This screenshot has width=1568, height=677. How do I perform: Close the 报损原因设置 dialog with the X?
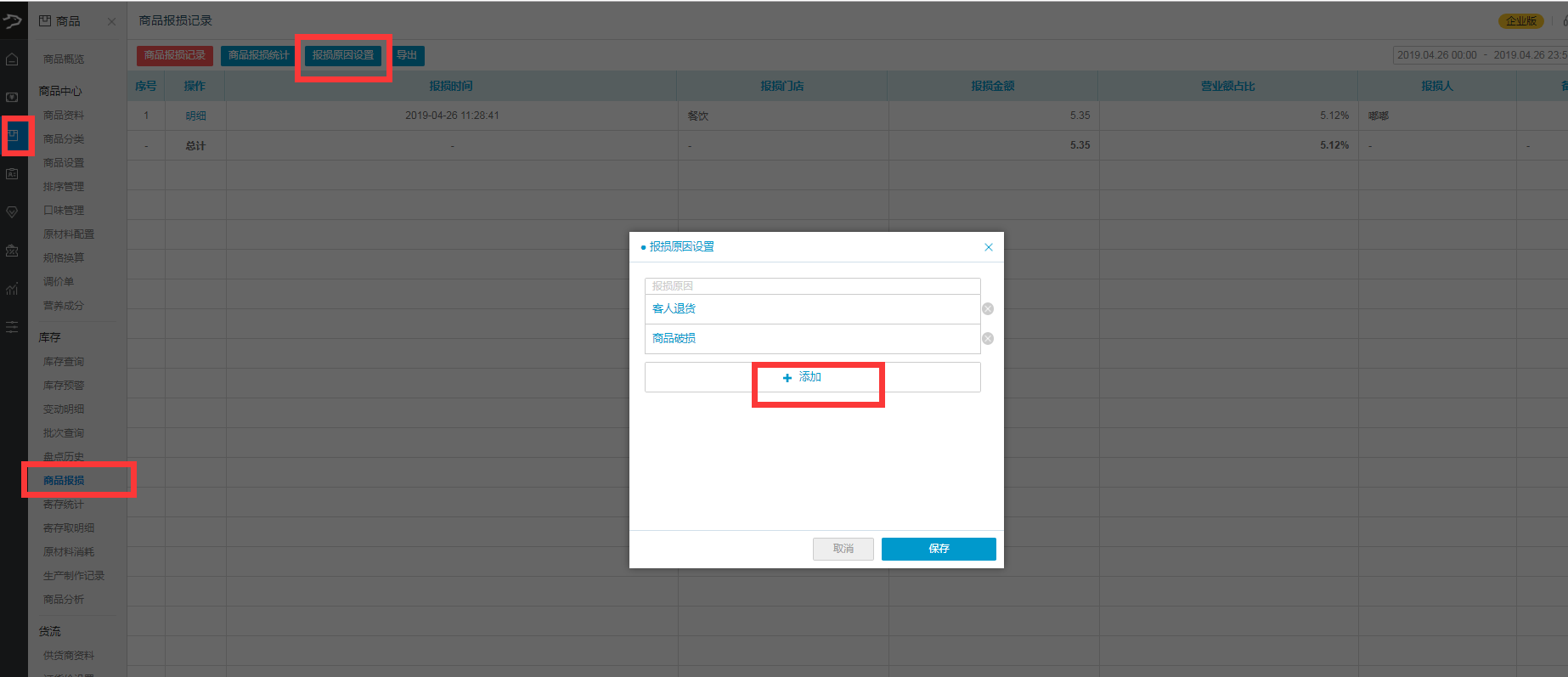pos(989,247)
